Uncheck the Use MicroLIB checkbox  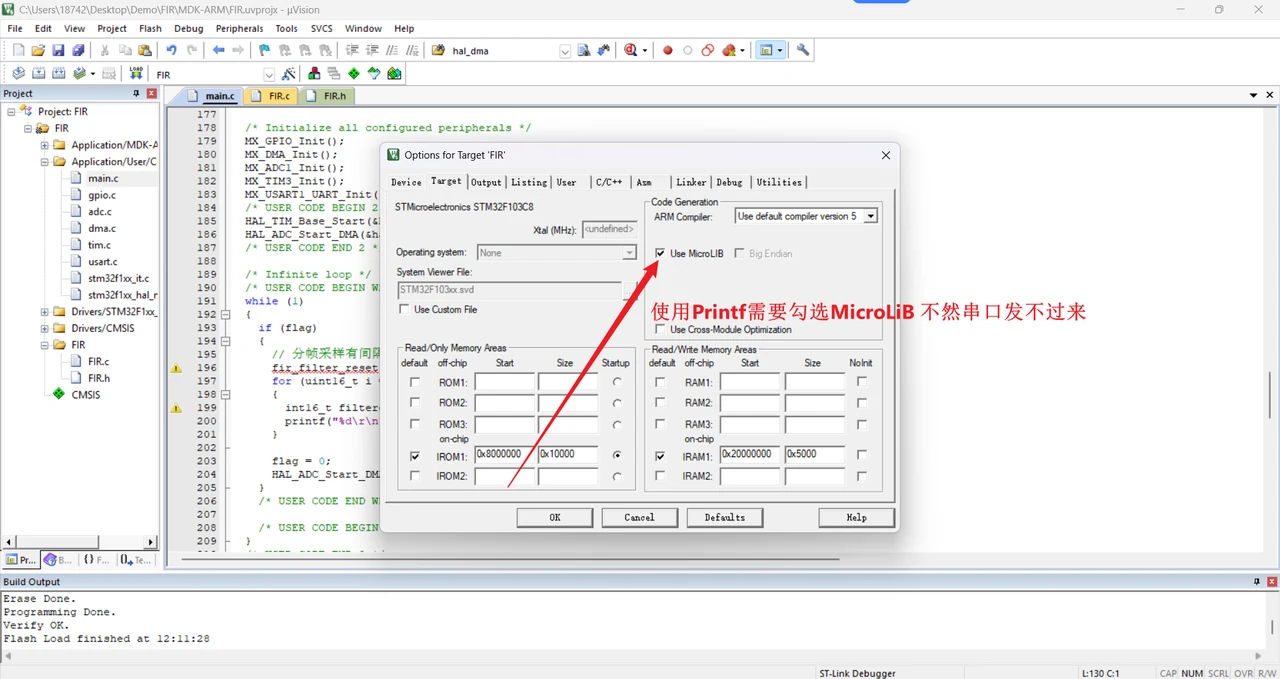660,253
